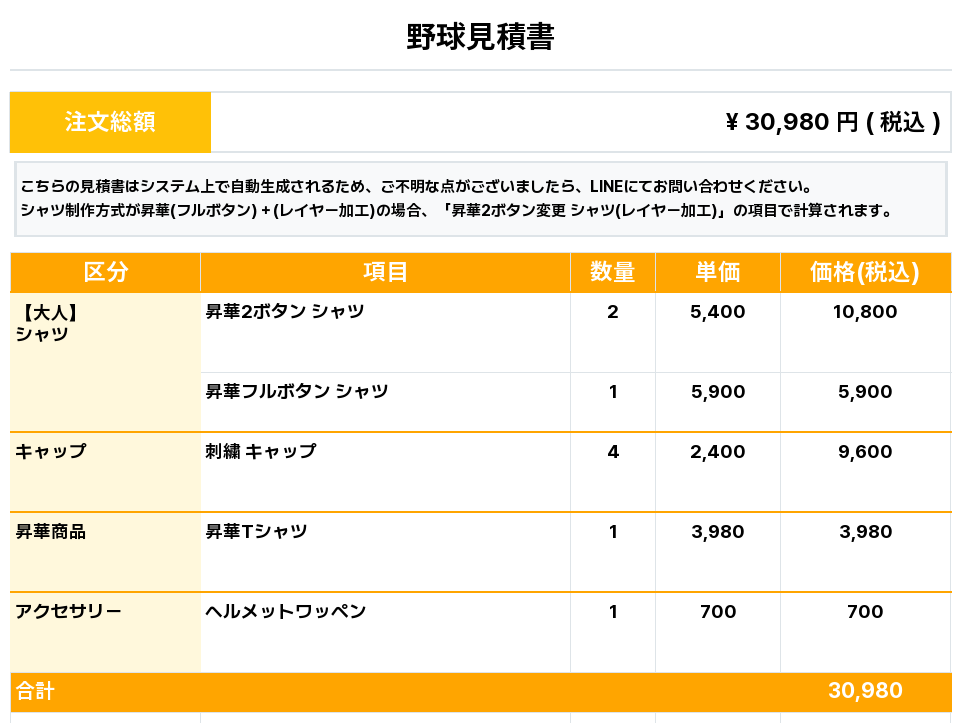Image resolution: width=961 pixels, height=723 pixels.
Task: Click the 単価 column header
Action: click(x=718, y=272)
